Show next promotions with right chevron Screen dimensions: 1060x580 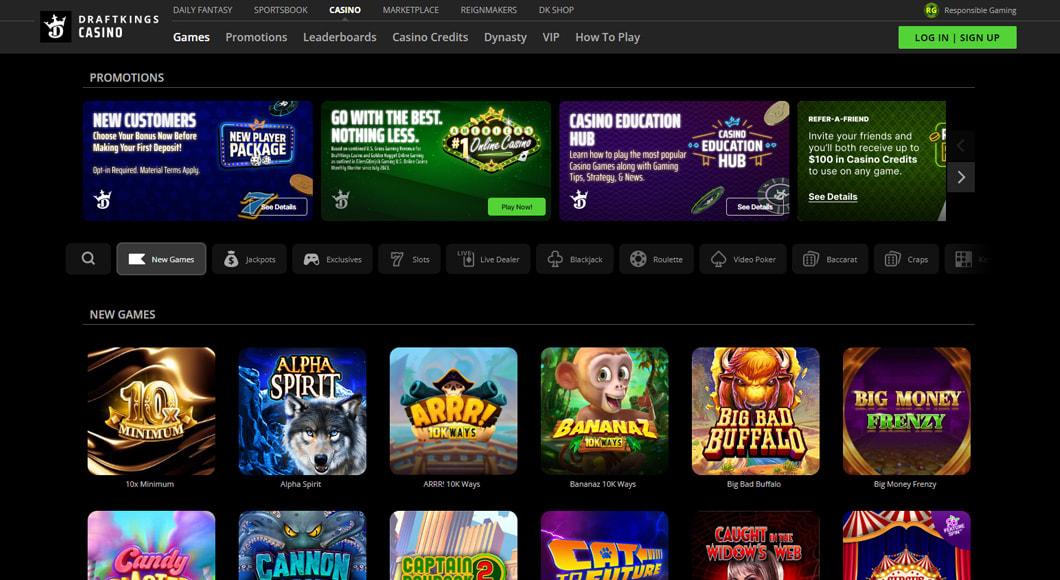click(960, 177)
